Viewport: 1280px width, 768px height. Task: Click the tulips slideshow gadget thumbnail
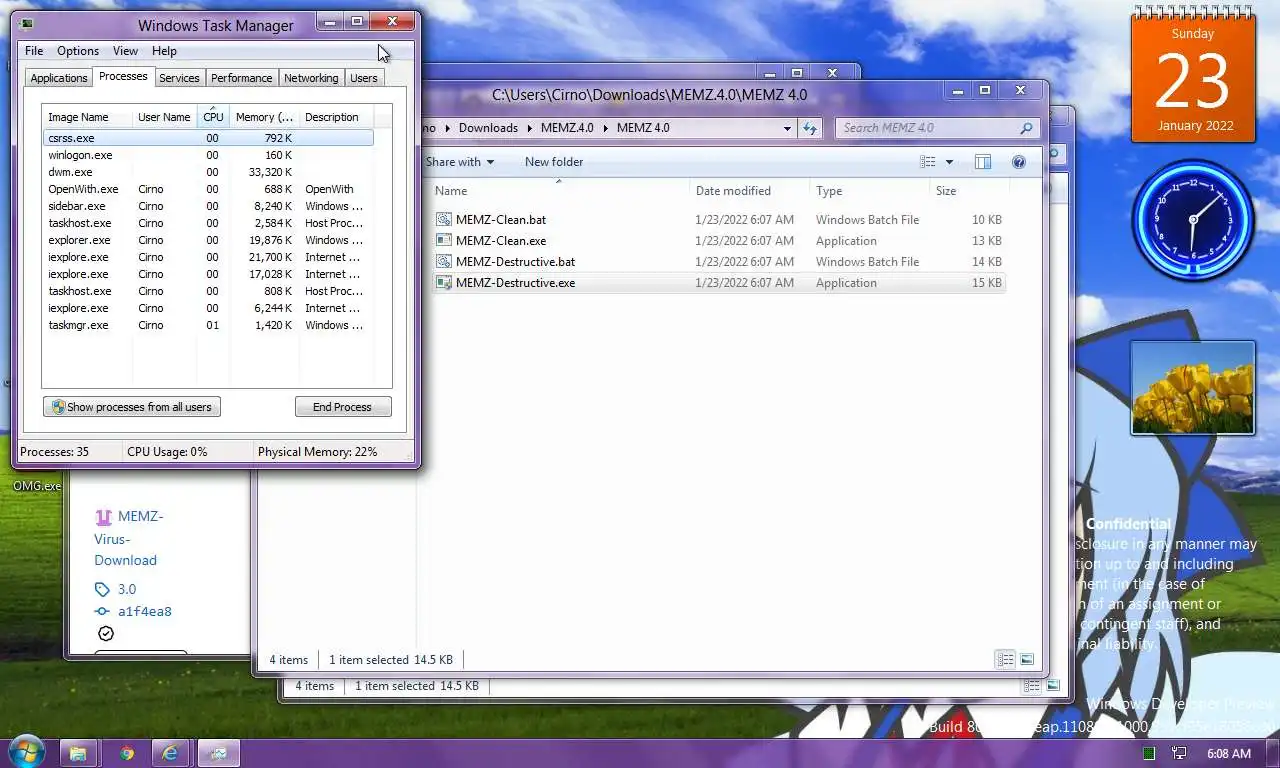[x=1193, y=388]
